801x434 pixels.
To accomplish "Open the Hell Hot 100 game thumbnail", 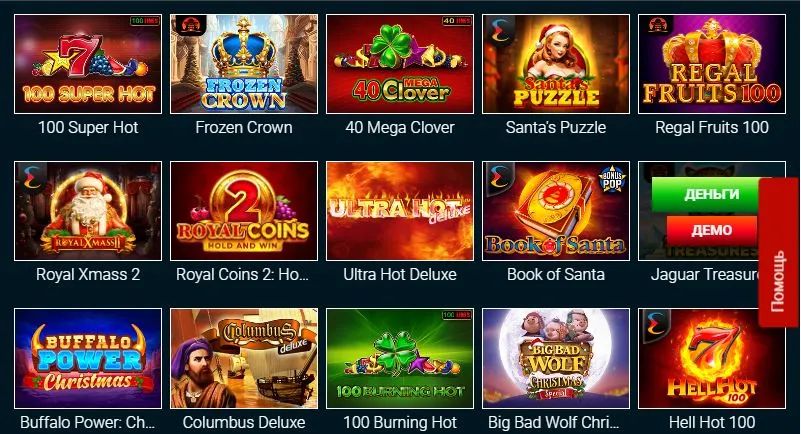I will pos(712,358).
